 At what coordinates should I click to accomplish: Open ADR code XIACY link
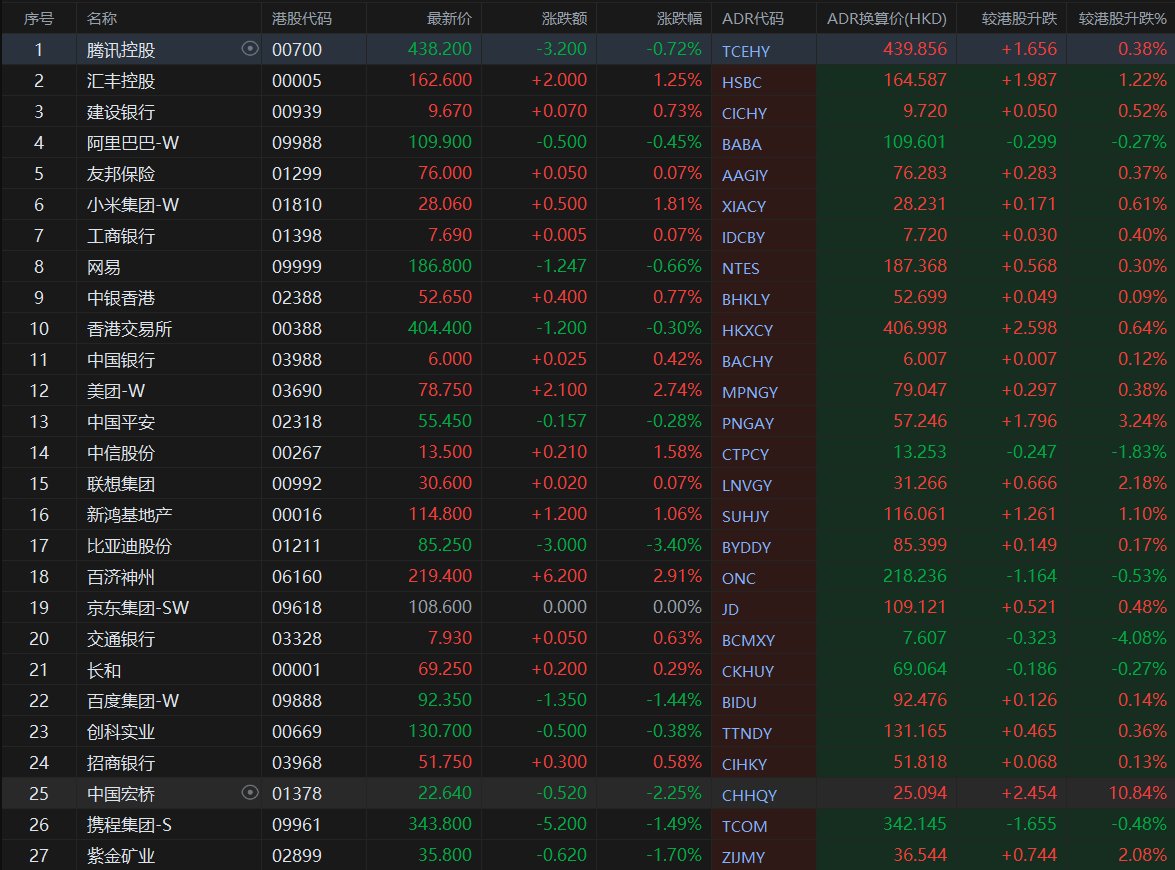[743, 206]
